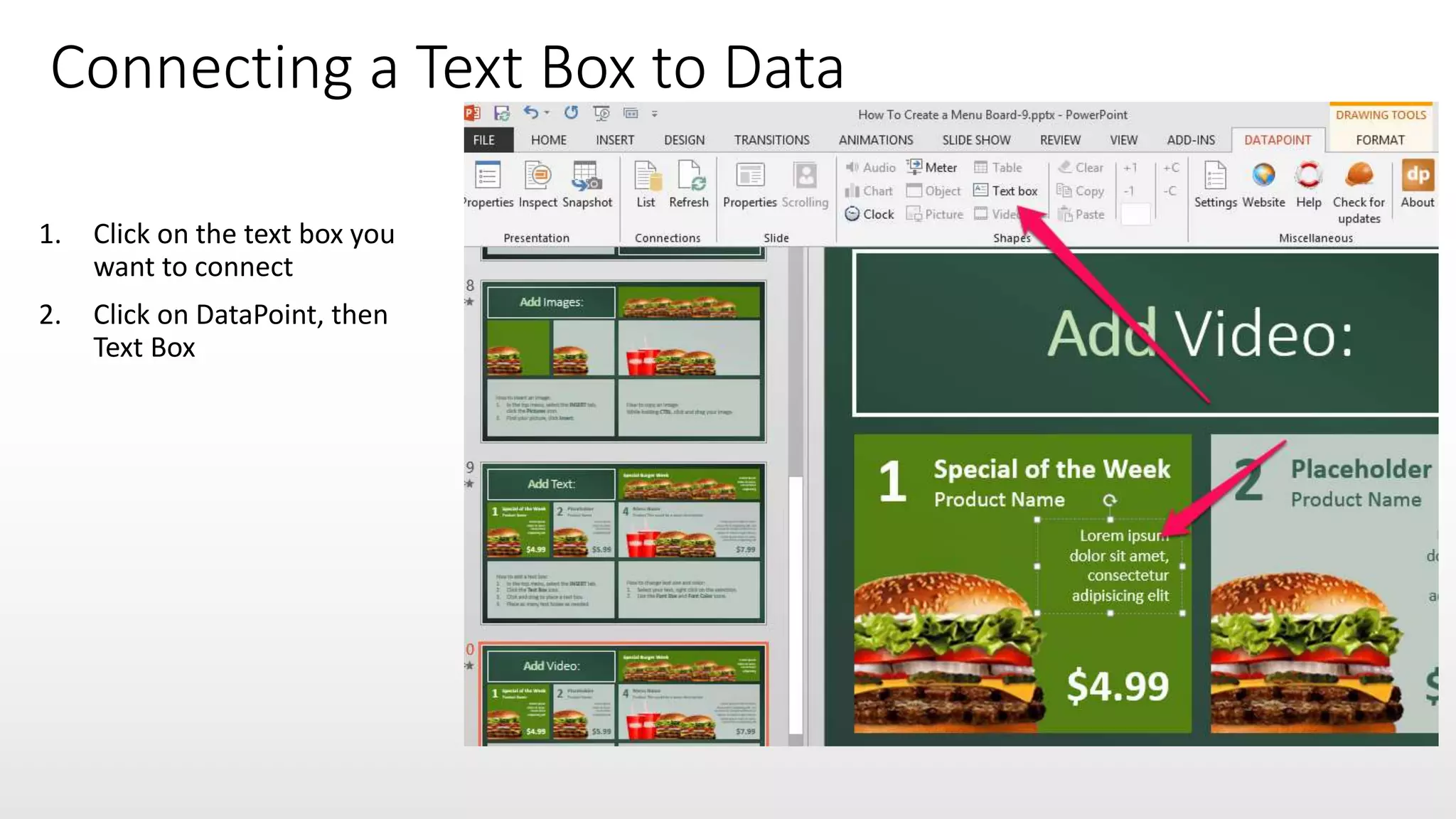Click the 'Placeholder' heading in card 2
Viewport: 1456px width, 819px height.
(x=1361, y=469)
